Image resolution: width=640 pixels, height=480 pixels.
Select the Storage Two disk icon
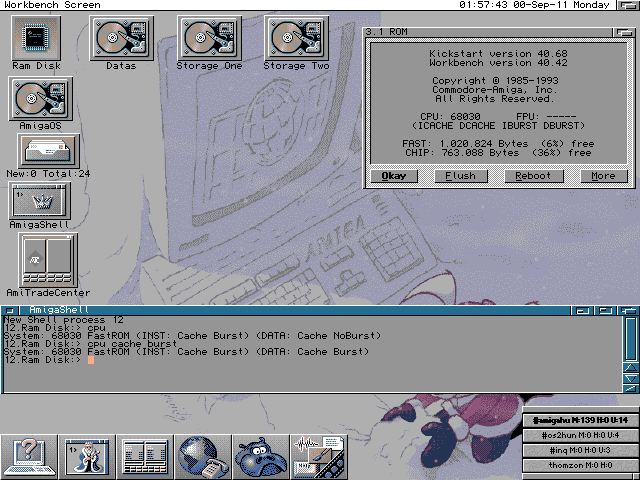pos(296,38)
